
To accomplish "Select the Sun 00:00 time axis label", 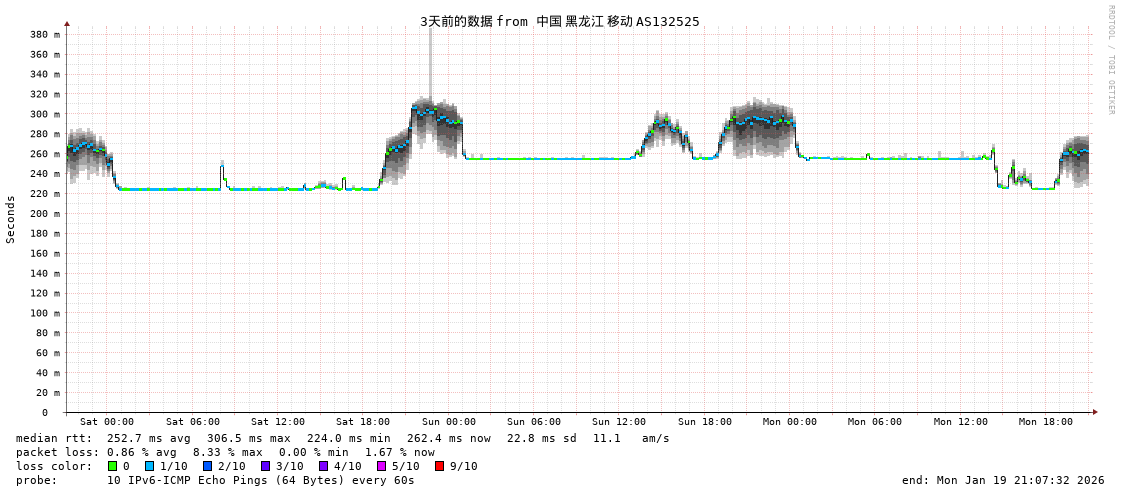I will tap(448, 422).
